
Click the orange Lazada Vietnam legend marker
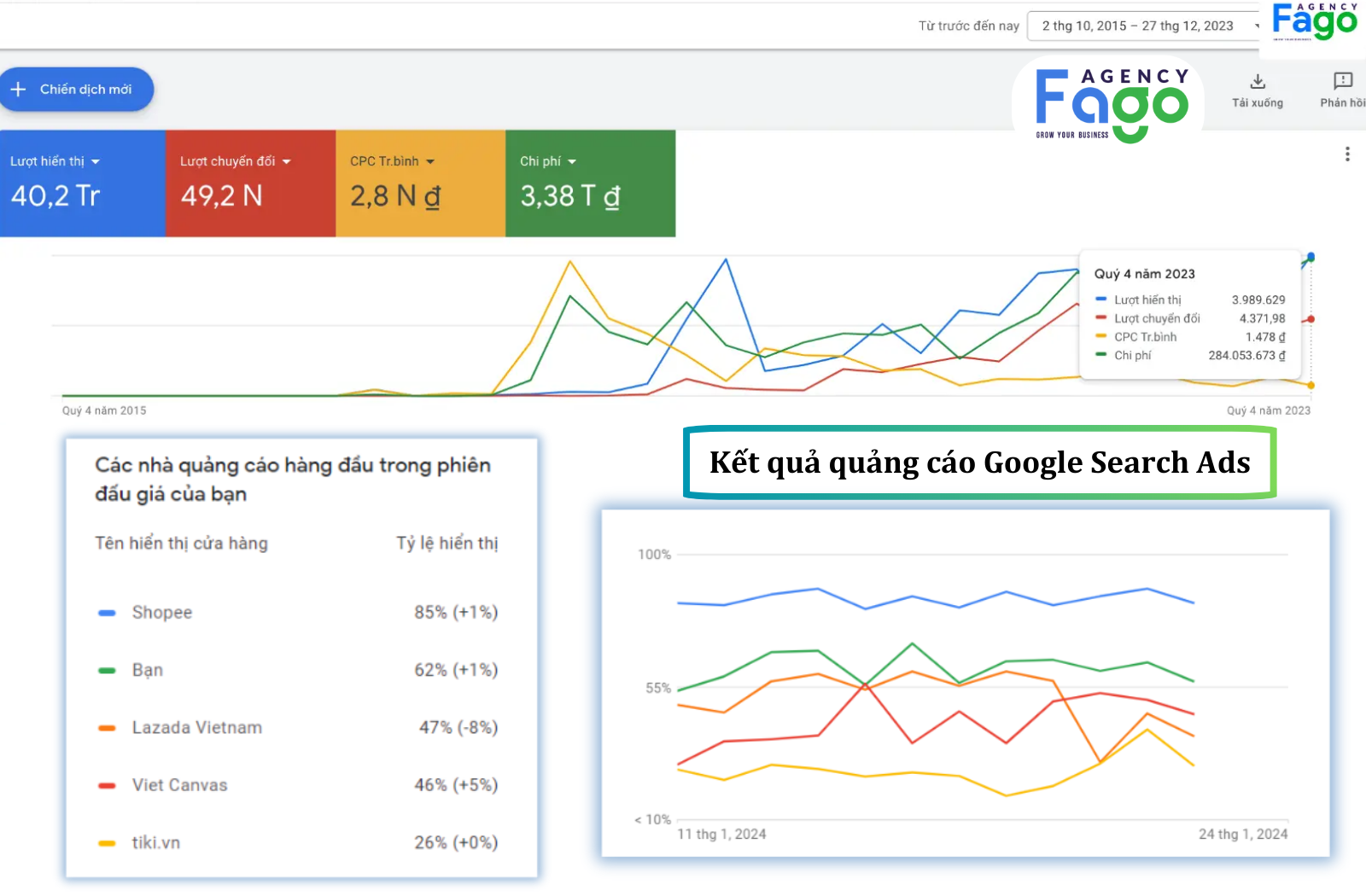point(107,728)
